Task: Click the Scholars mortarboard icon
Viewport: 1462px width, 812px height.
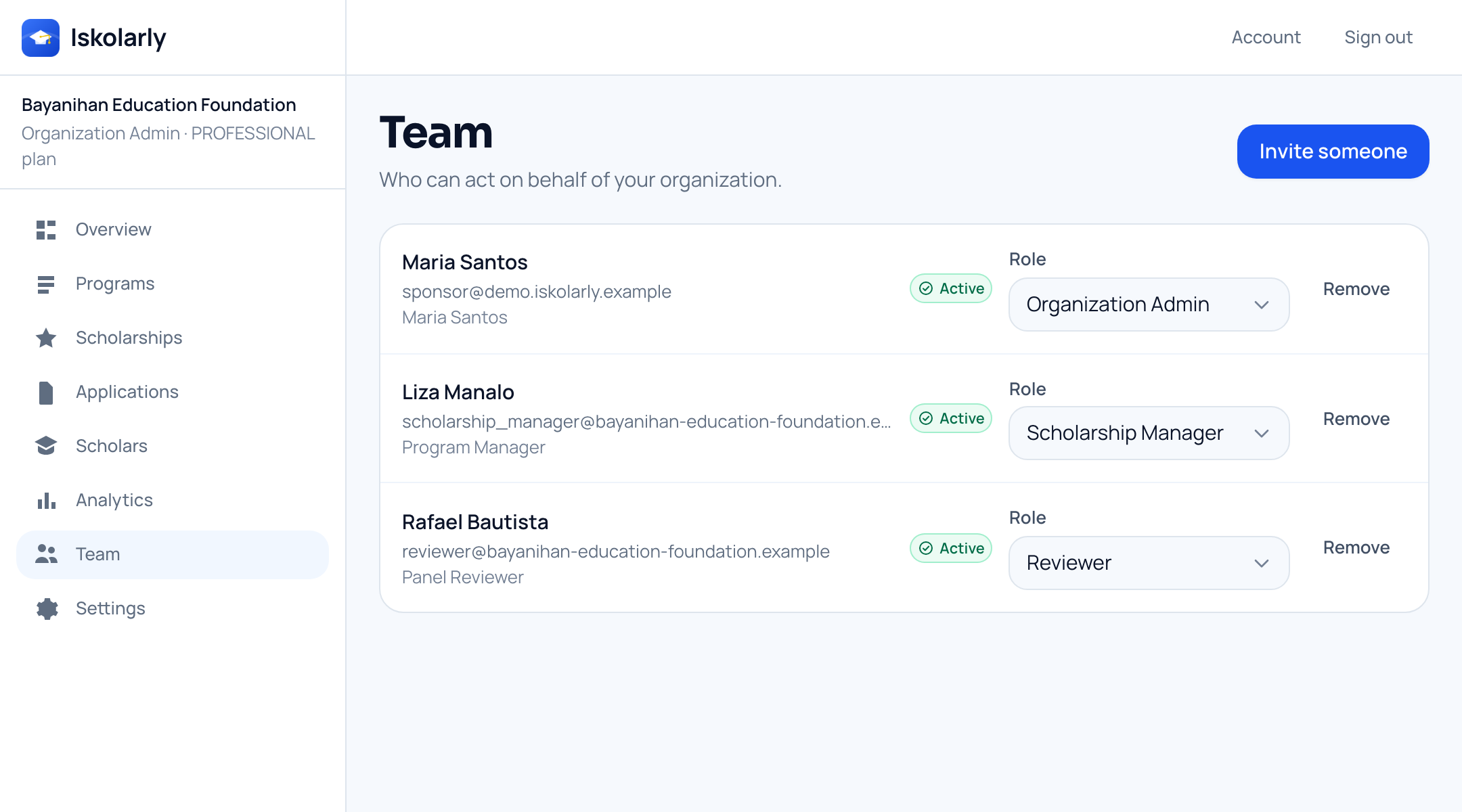Action: pos(46,446)
